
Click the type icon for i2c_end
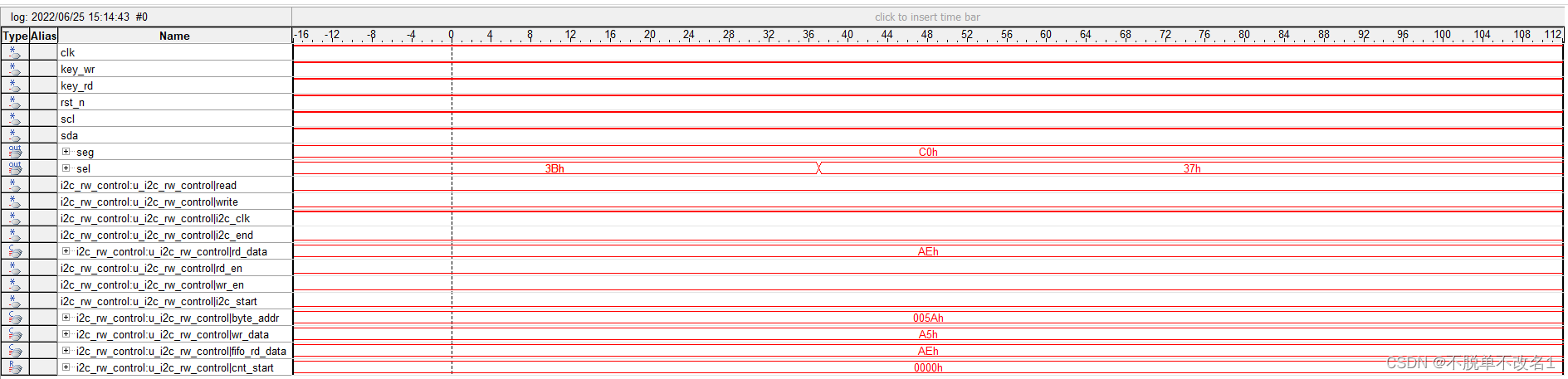coord(15,235)
